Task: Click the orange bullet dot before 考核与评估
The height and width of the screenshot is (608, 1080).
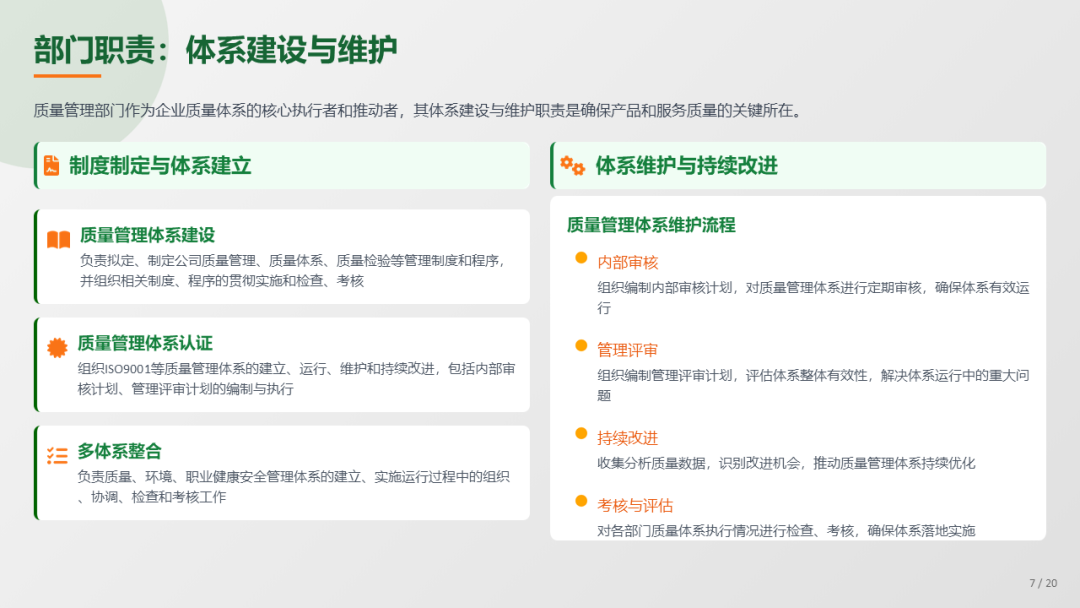Action: (x=581, y=500)
